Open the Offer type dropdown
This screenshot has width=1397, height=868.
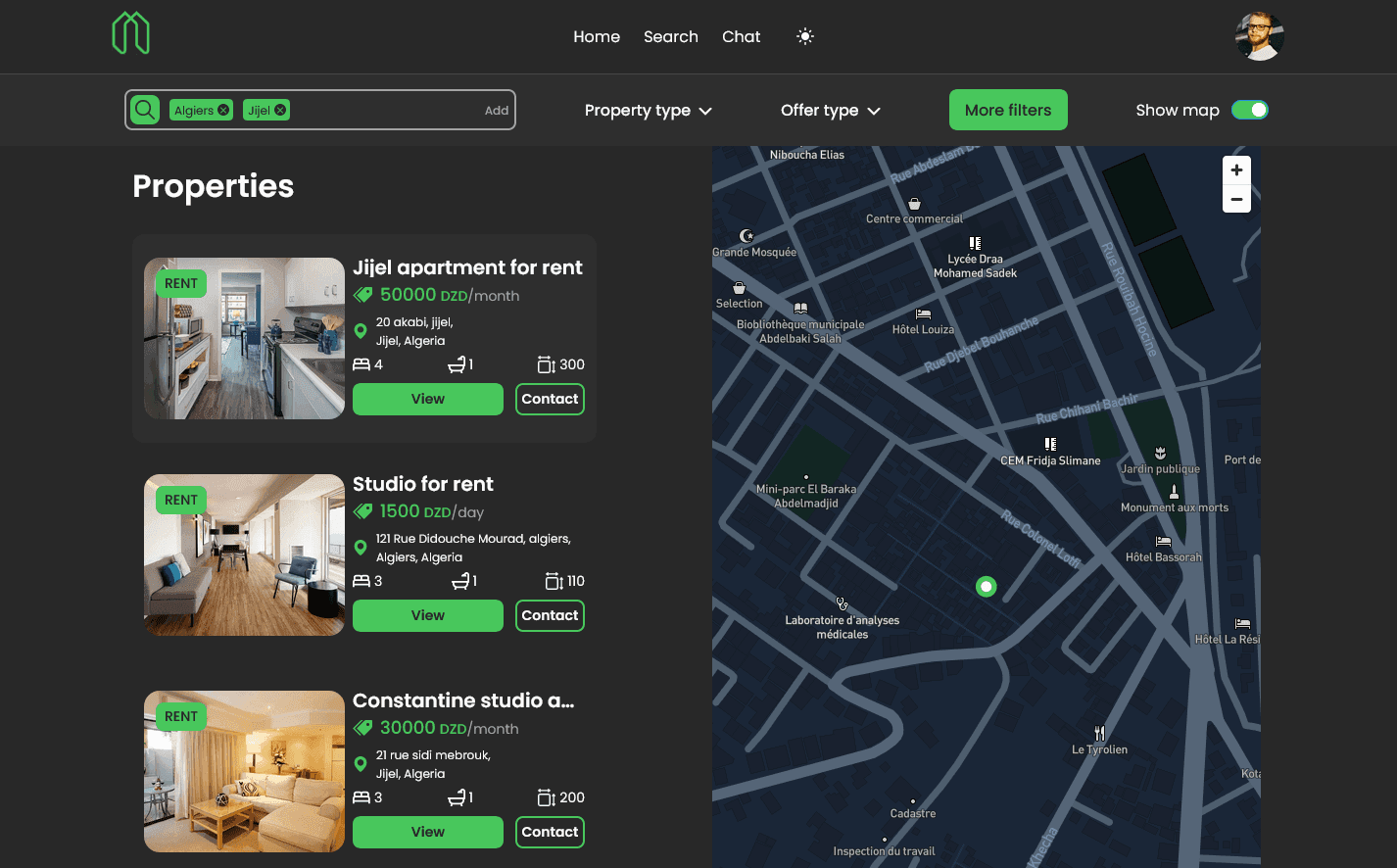click(831, 110)
